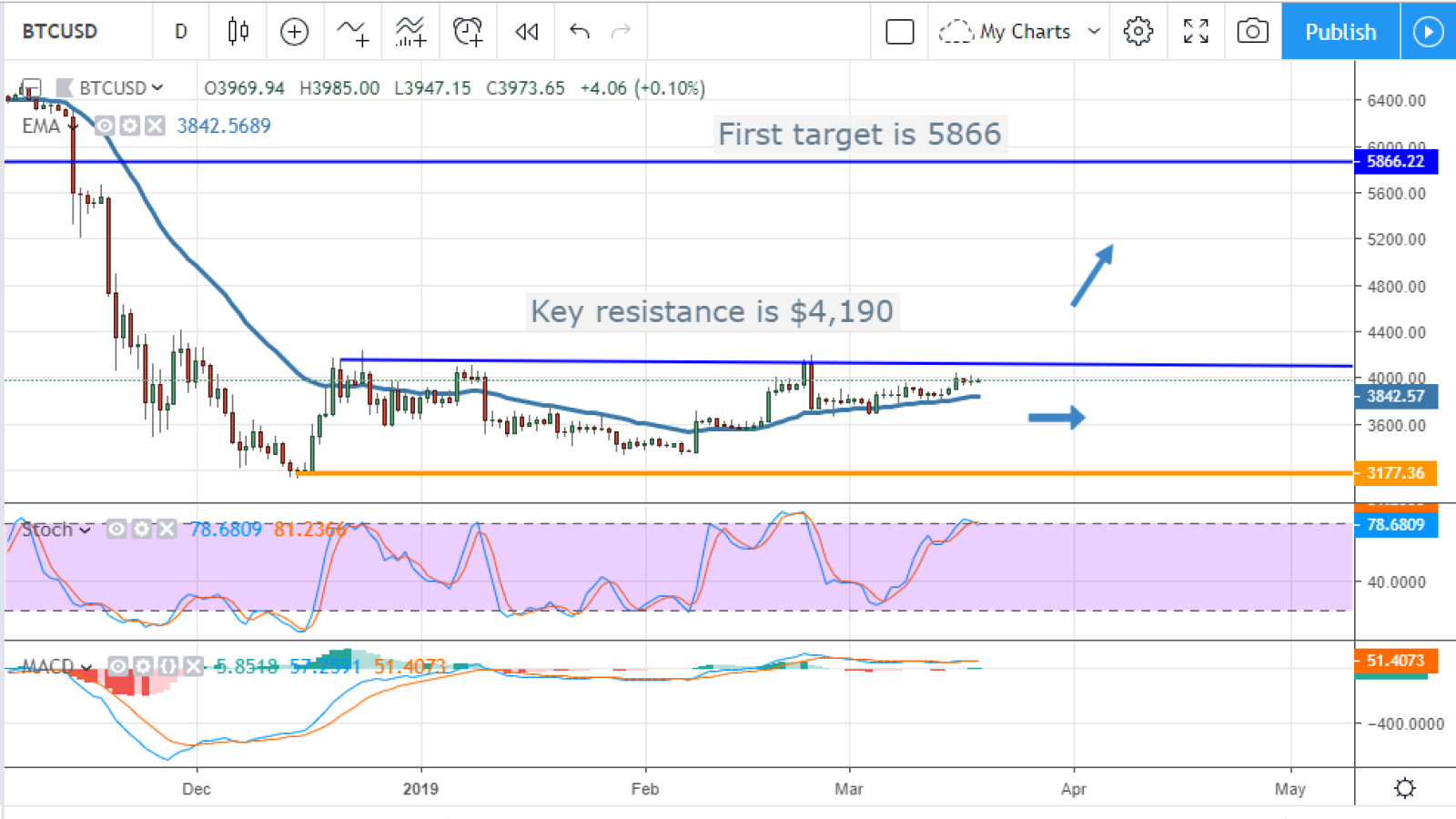Click the 4800.00 price scale value
The image size is (1456, 819).
[x=1396, y=287]
